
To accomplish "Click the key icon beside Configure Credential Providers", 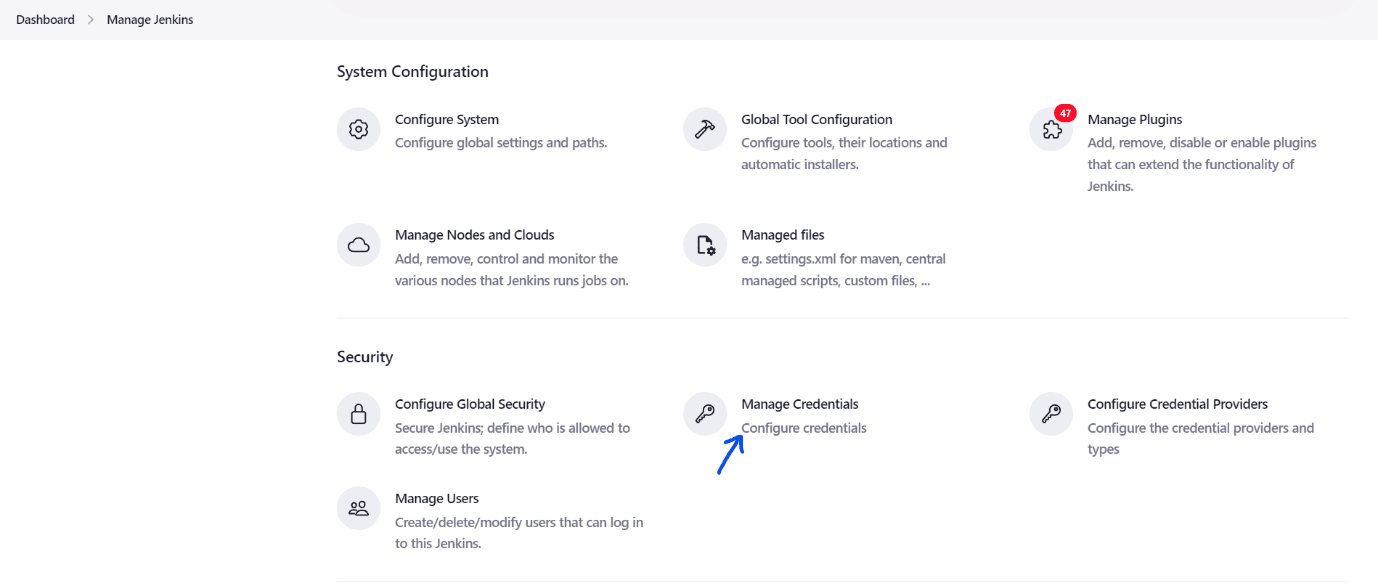I will coord(1051,414).
